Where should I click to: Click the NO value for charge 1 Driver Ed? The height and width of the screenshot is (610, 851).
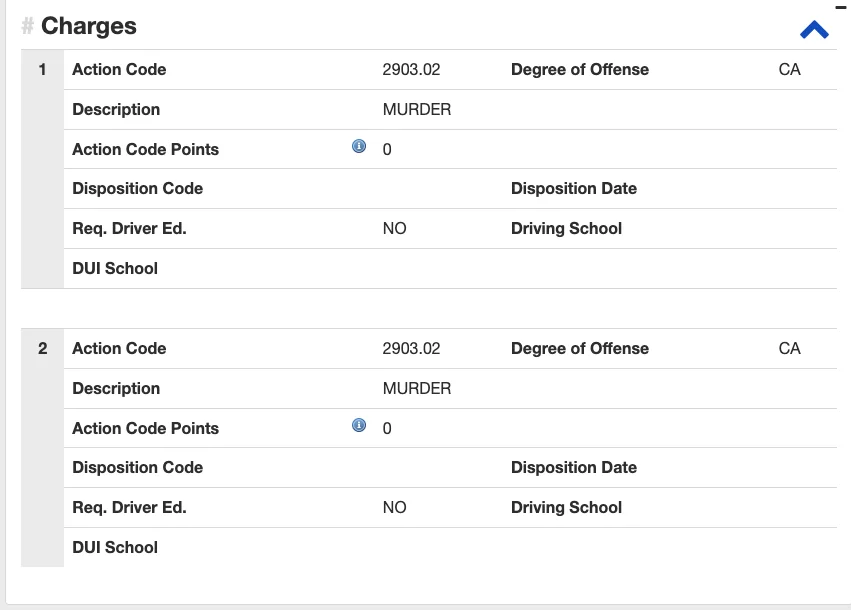pyautogui.click(x=394, y=229)
